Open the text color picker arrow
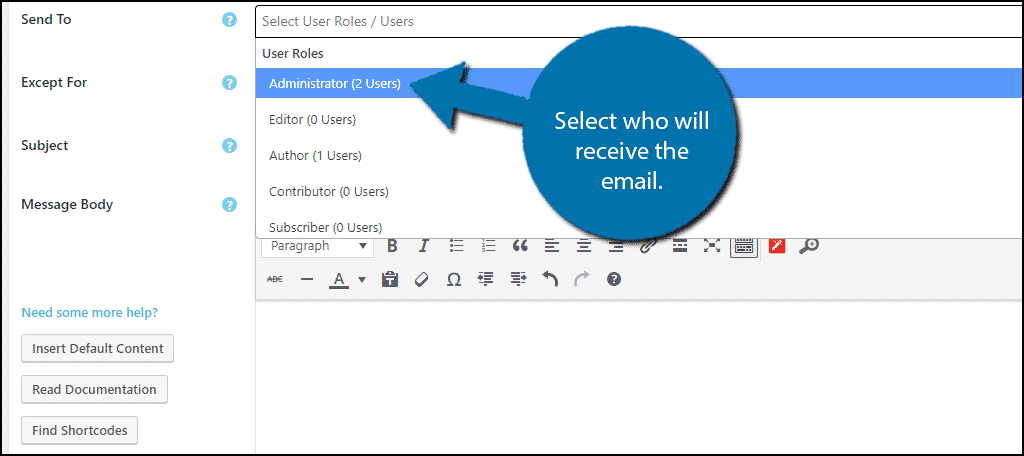The image size is (1024, 456). [x=362, y=280]
